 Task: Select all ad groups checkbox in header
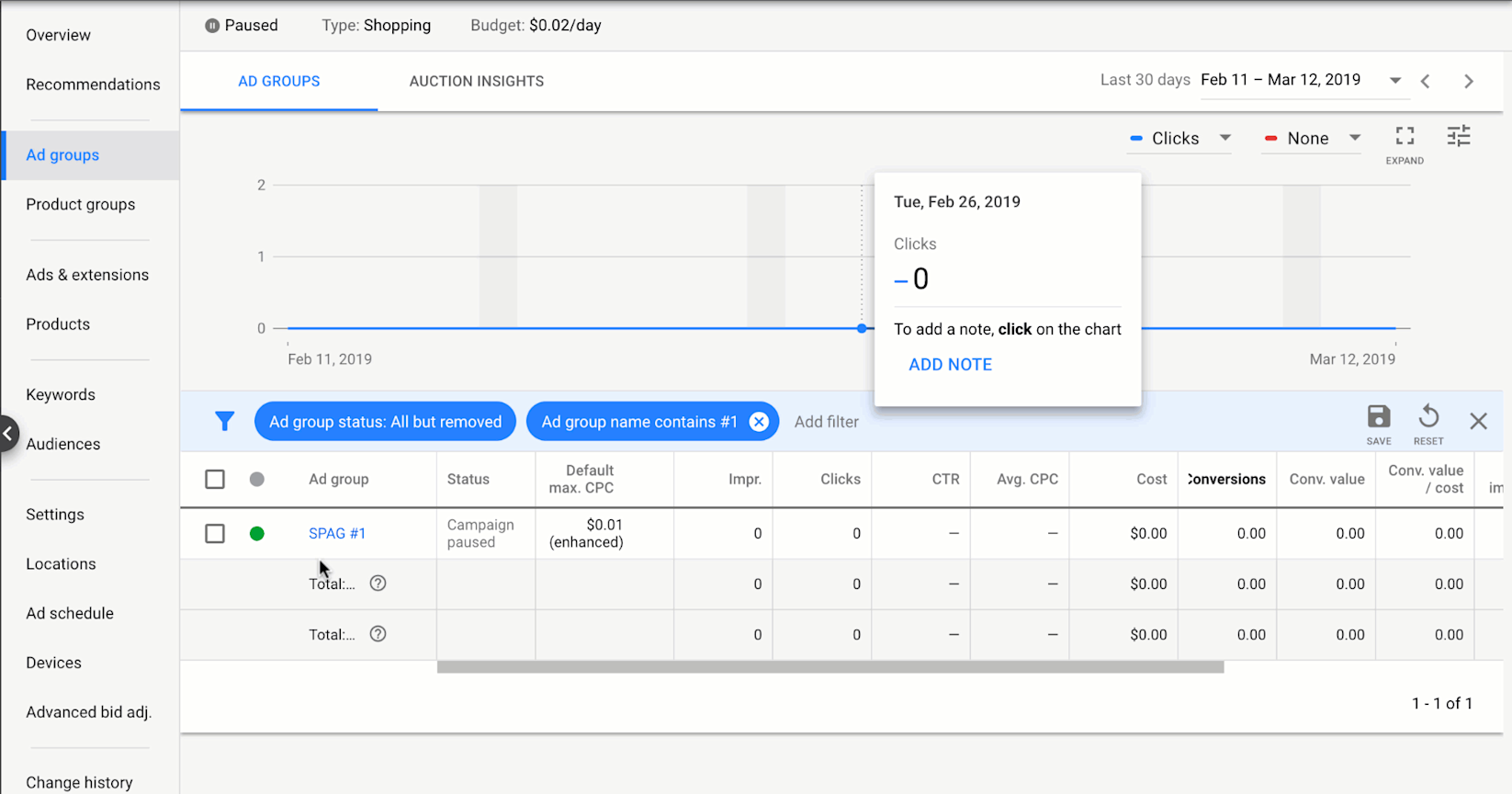(215, 479)
